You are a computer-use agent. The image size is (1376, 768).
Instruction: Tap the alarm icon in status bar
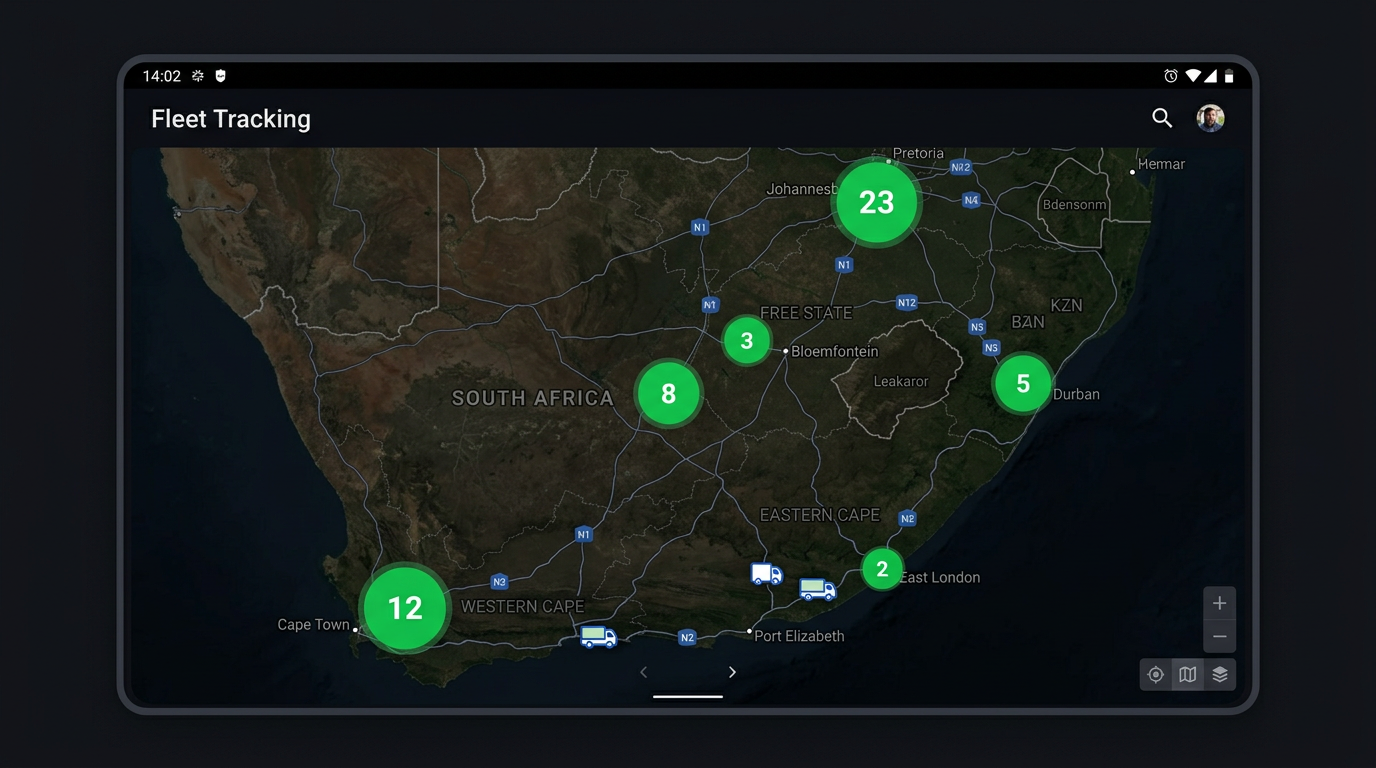(1170, 76)
